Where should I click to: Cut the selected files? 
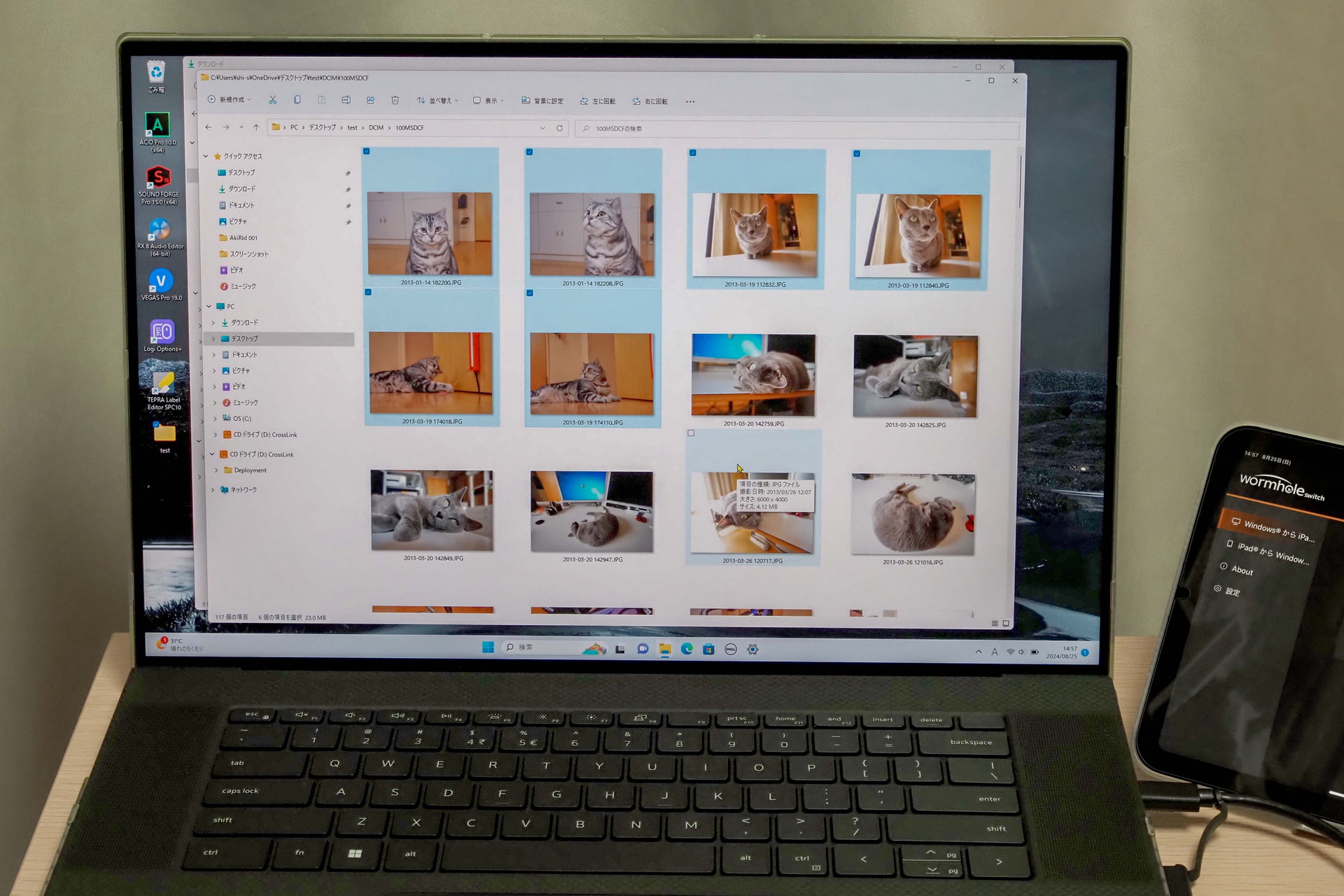(x=273, y=100)
